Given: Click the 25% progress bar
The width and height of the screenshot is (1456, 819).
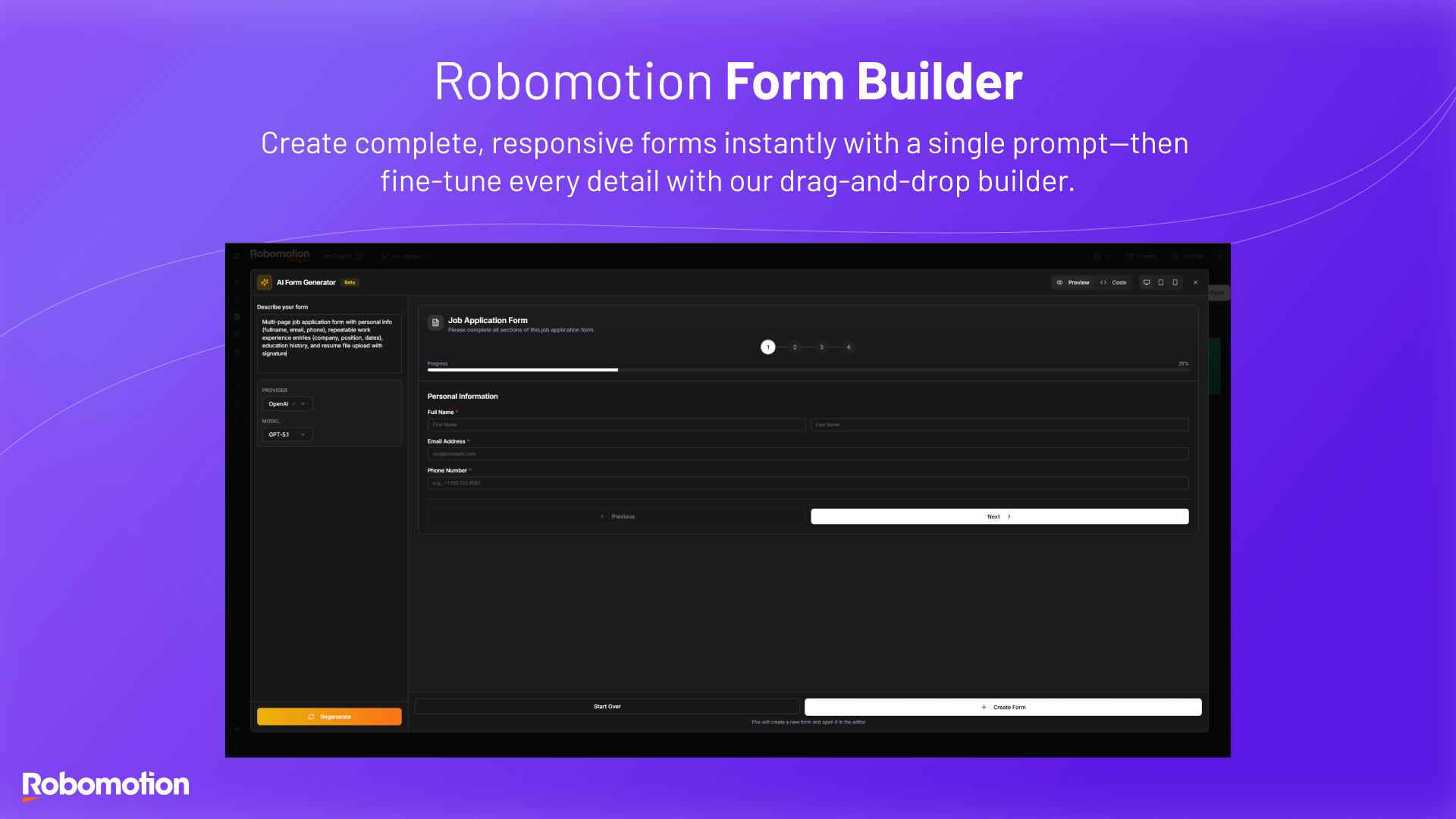Looking at the screenshot, I should (807, 370).
